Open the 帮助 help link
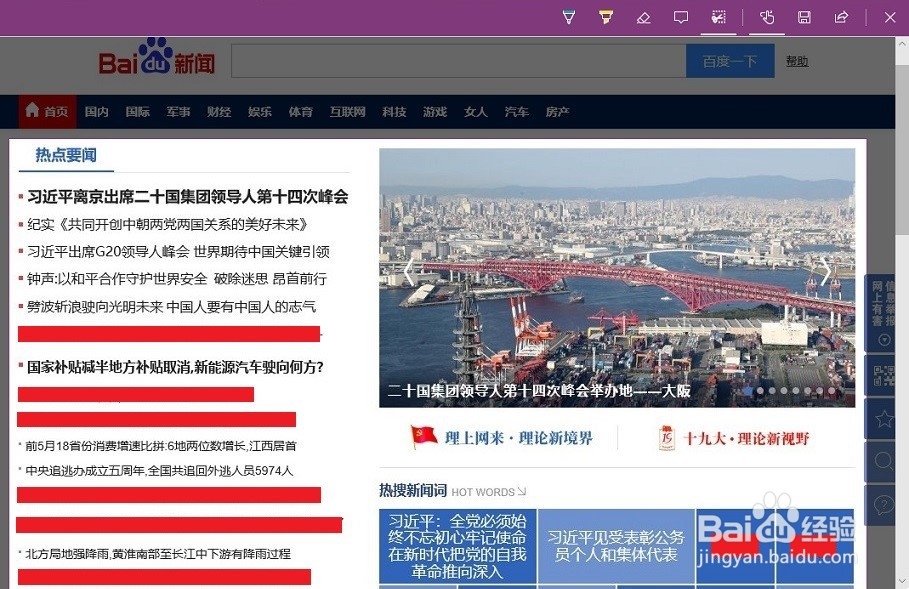Viewport: 909px width, 589px height. [797, 61]
